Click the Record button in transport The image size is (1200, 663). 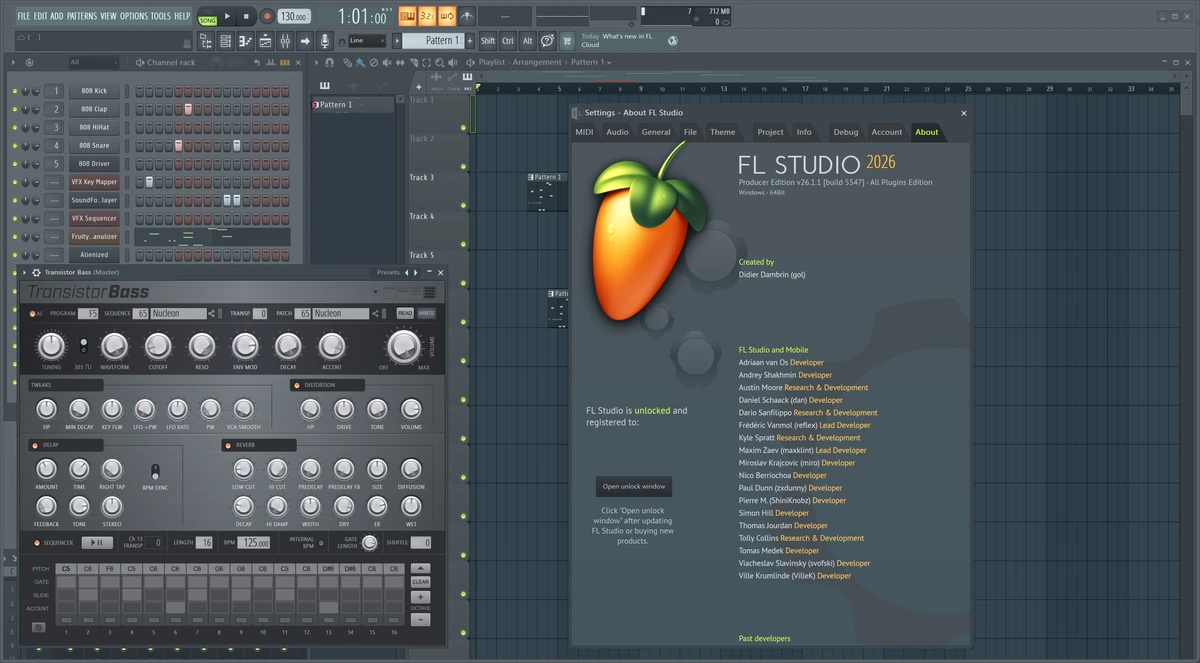tap(267, 17)
